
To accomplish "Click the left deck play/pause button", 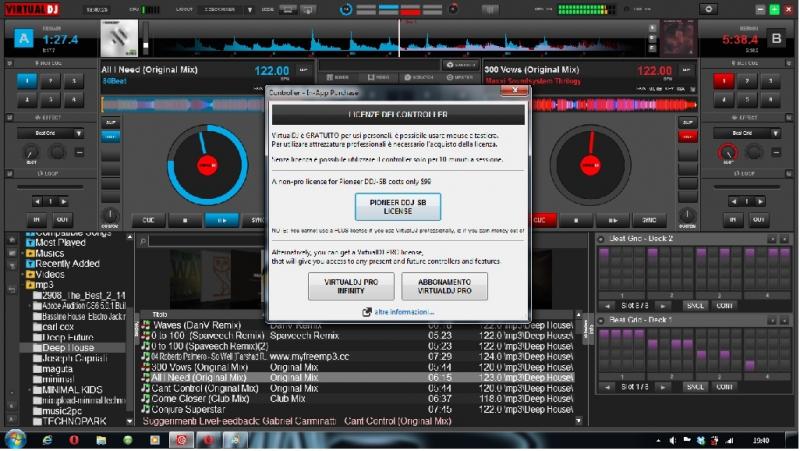I will point(216,219).
